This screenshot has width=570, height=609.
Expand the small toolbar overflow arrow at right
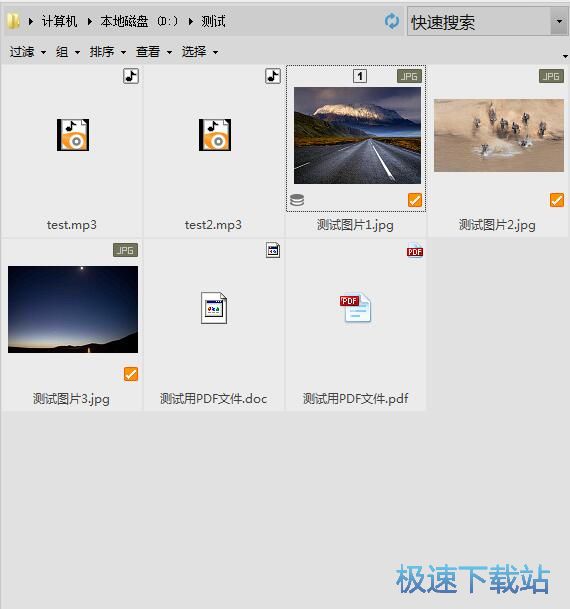565,56
